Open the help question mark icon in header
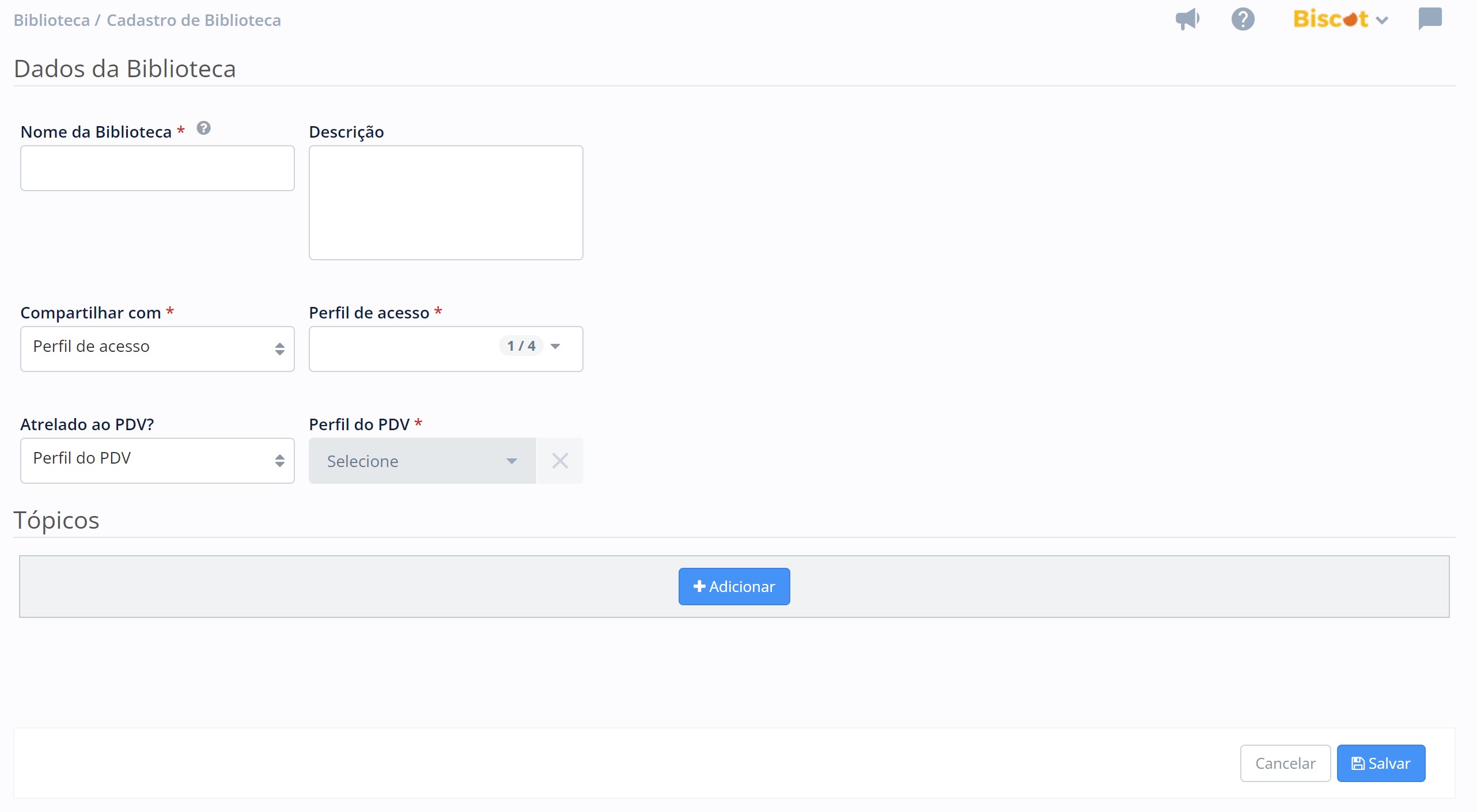Viewport: 1477px width, 812px height. [x=1243, y=20]
